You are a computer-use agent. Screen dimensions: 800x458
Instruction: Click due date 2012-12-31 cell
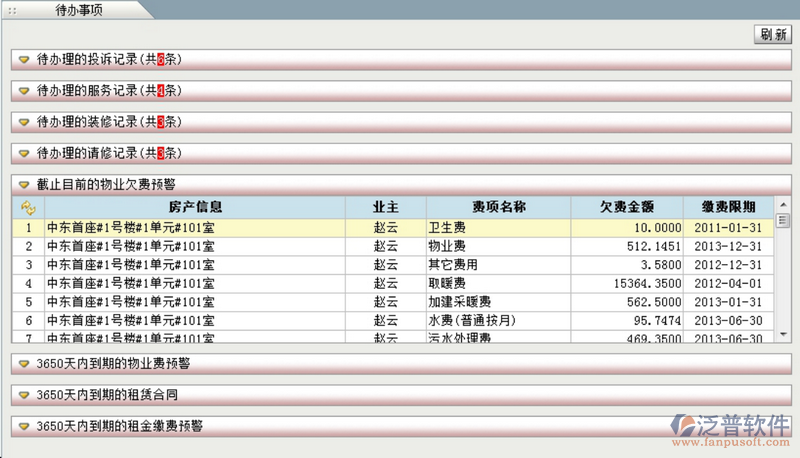(x=729, y=265)
